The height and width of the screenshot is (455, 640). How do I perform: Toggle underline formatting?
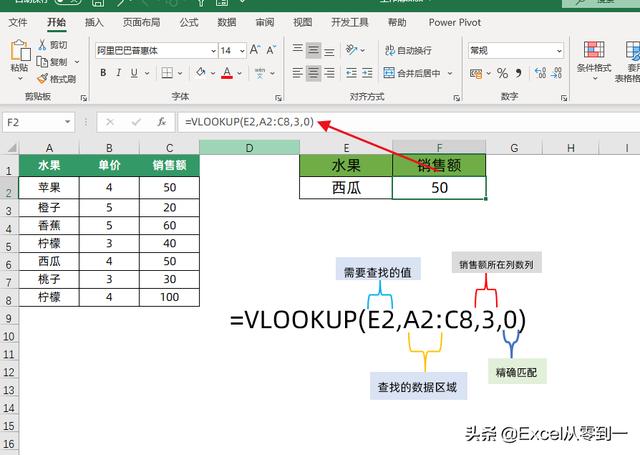click(x=134, y=73)
